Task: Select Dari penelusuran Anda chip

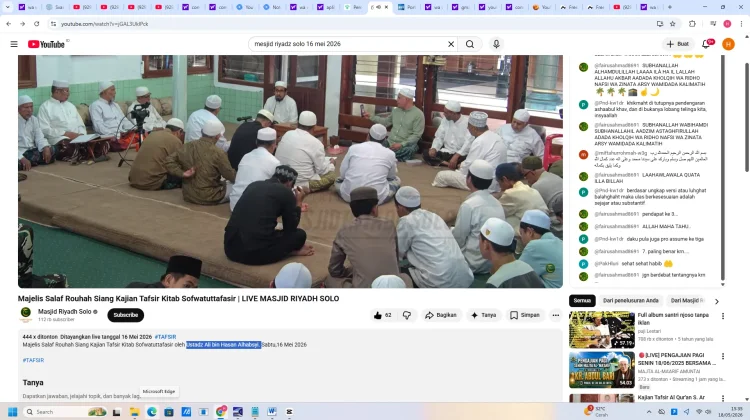Action: [630, 300]
